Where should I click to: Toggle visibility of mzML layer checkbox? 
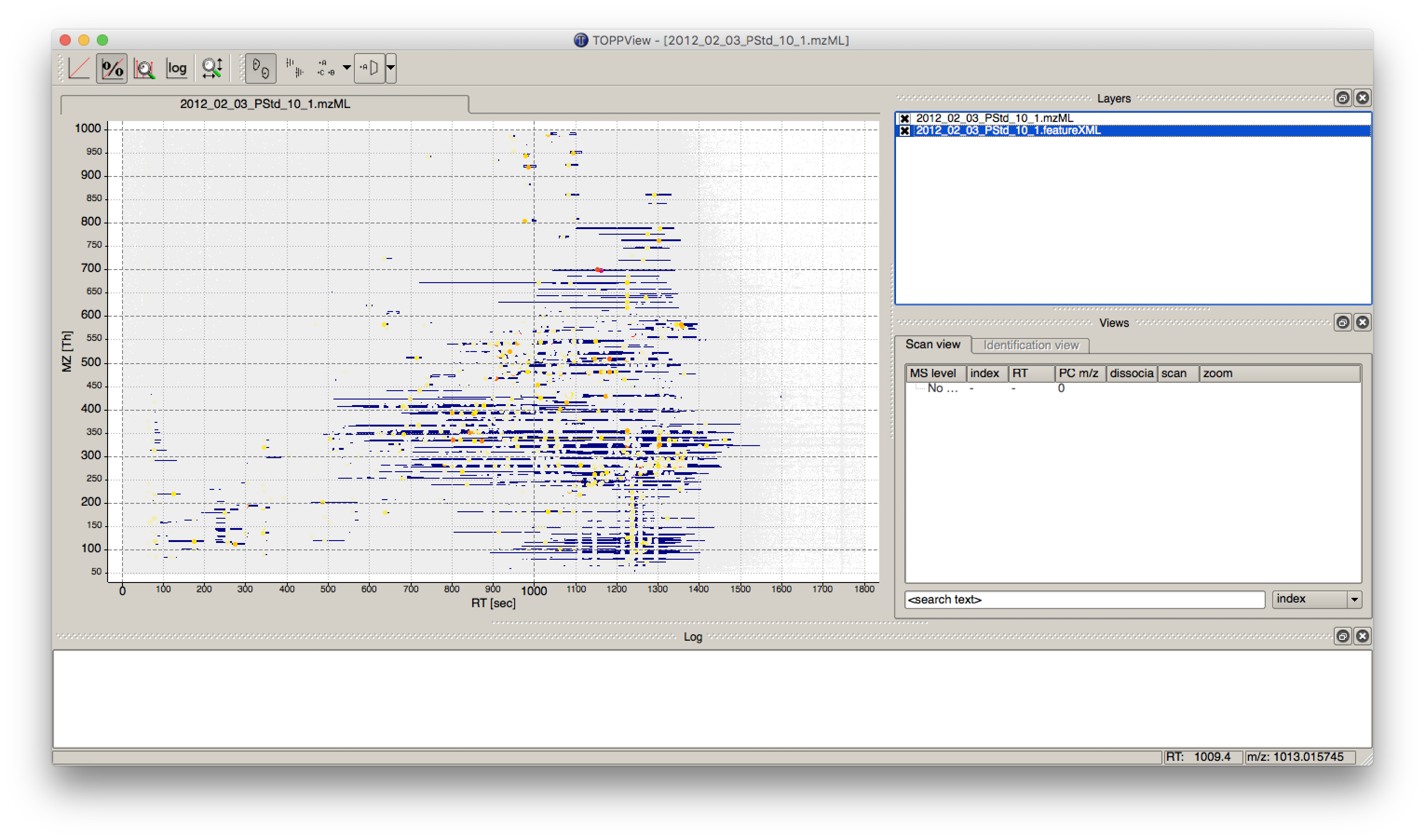click(x=904, y=118)
